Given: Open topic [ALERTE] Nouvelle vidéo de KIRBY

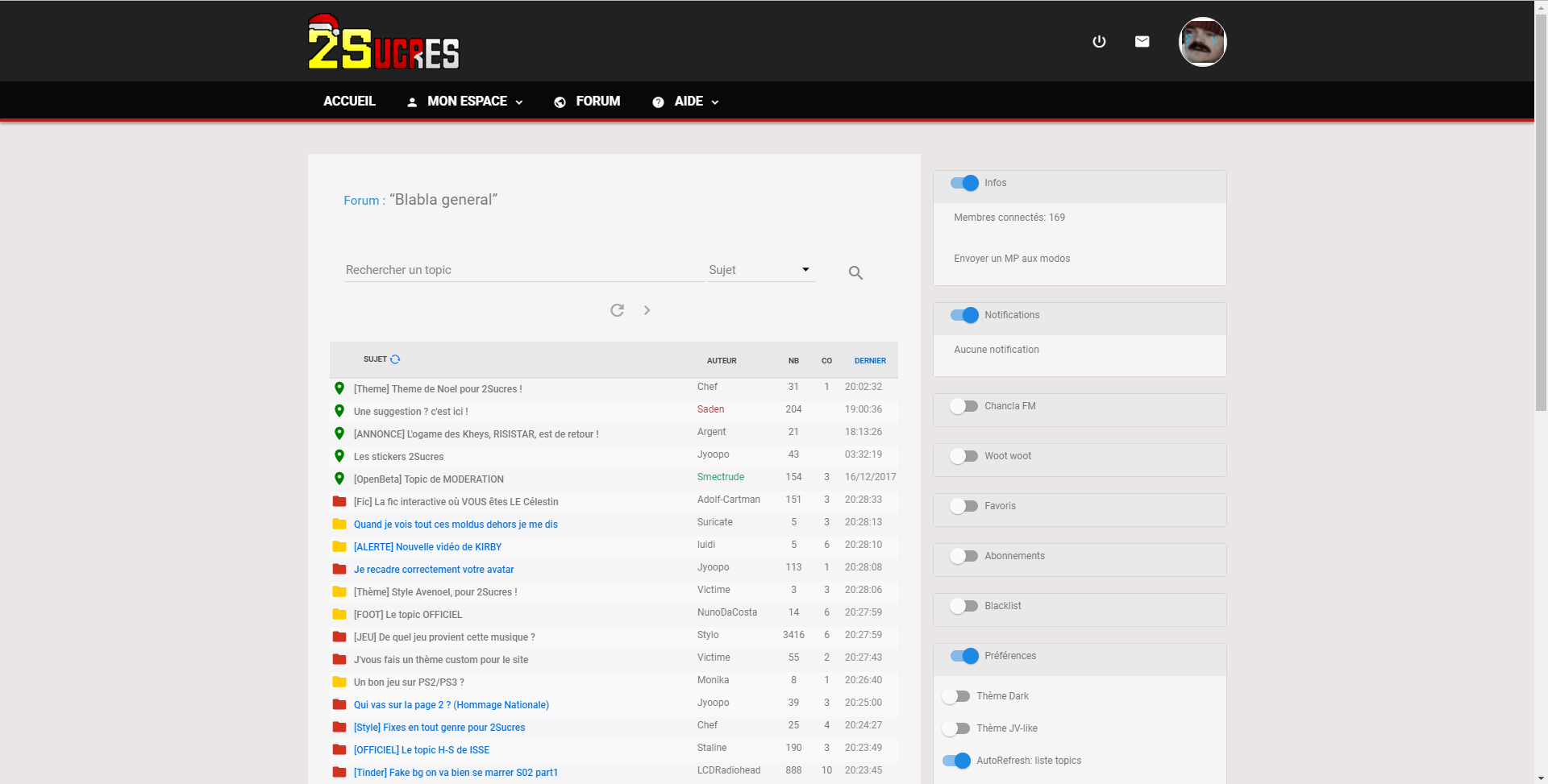Looking at the screenshot, I should coord(427,547).
